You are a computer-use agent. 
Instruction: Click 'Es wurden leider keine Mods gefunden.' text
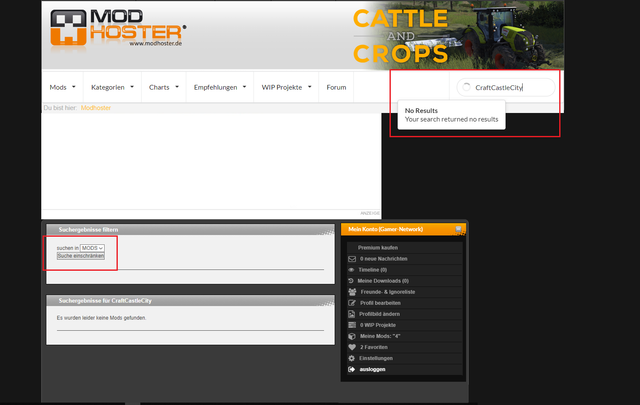(x=101, y=318)
